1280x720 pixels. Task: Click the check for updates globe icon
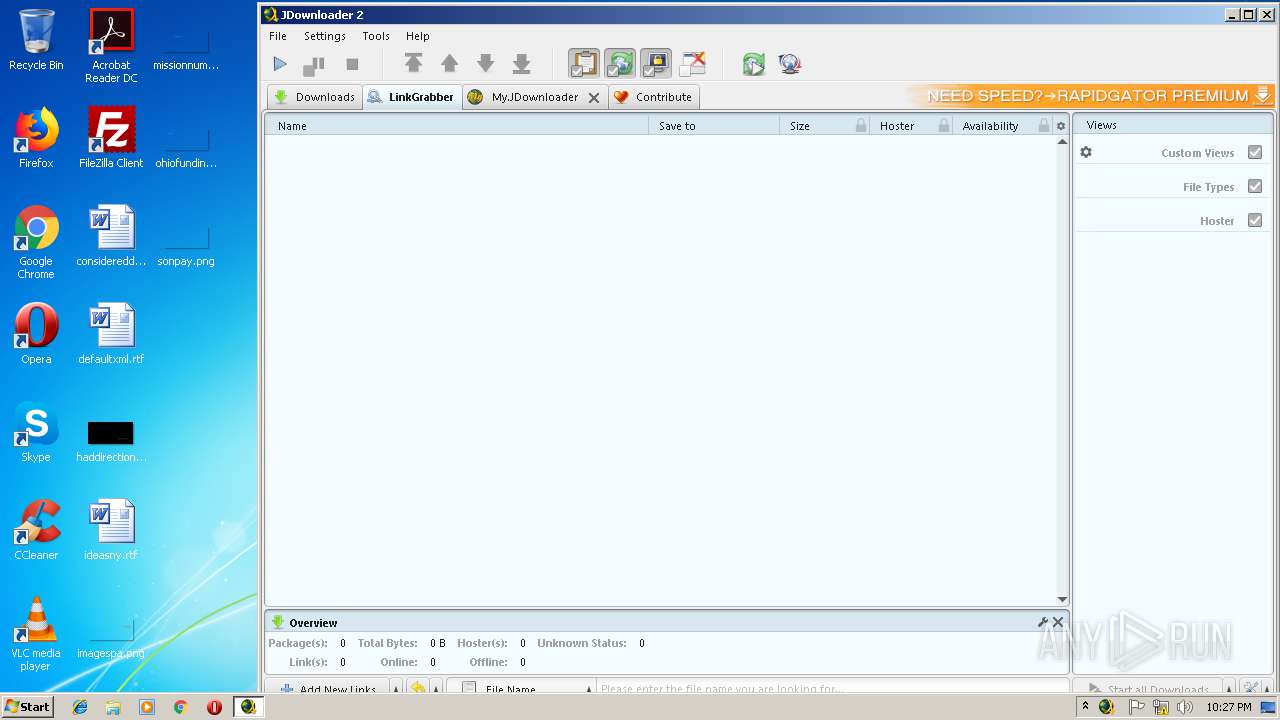[790, 64]
